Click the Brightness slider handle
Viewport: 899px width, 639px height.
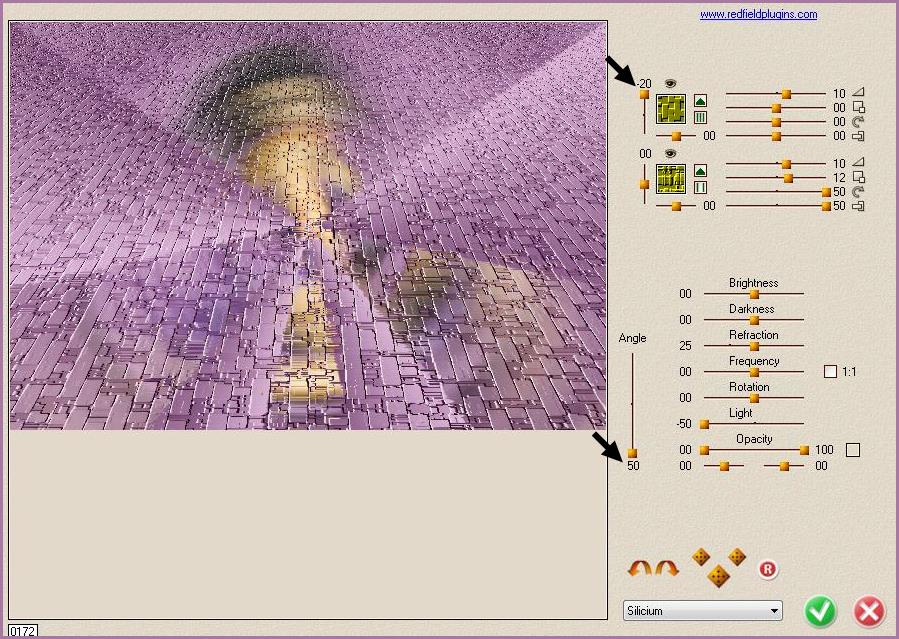click(754, 294)
